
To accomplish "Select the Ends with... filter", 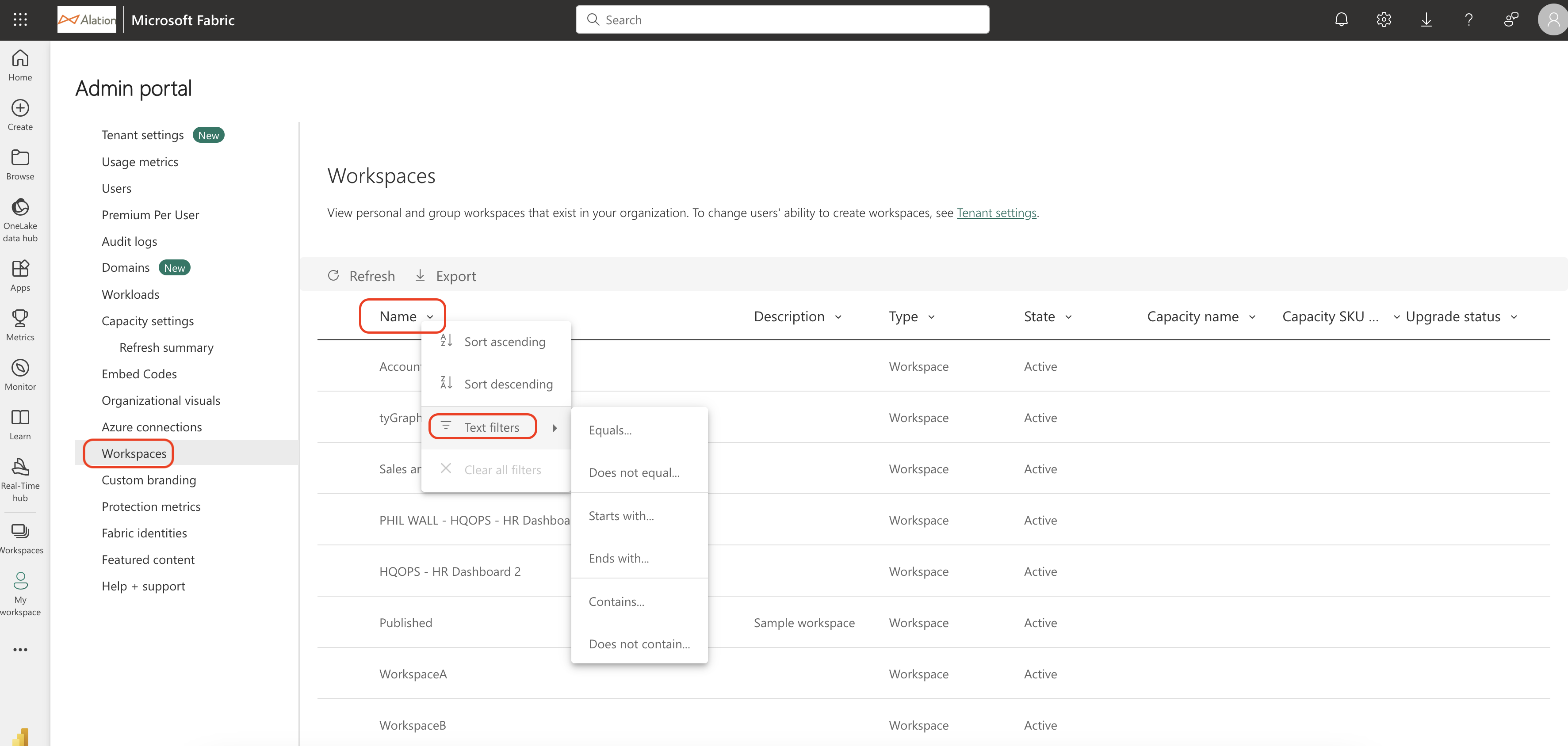I will pyautogui.click(x=639, y=558).
